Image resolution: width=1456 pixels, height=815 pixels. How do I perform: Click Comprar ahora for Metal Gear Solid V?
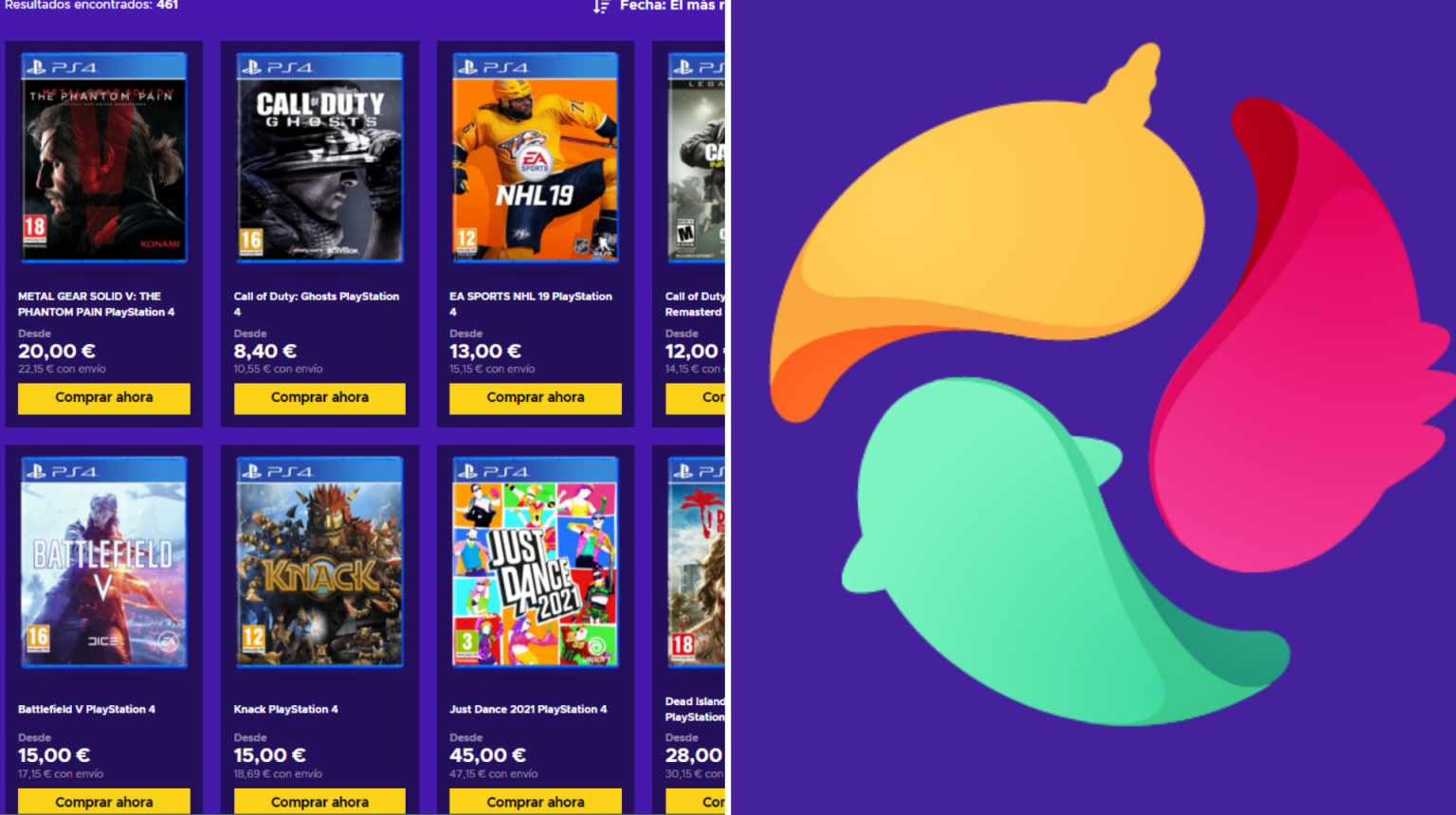104,398
